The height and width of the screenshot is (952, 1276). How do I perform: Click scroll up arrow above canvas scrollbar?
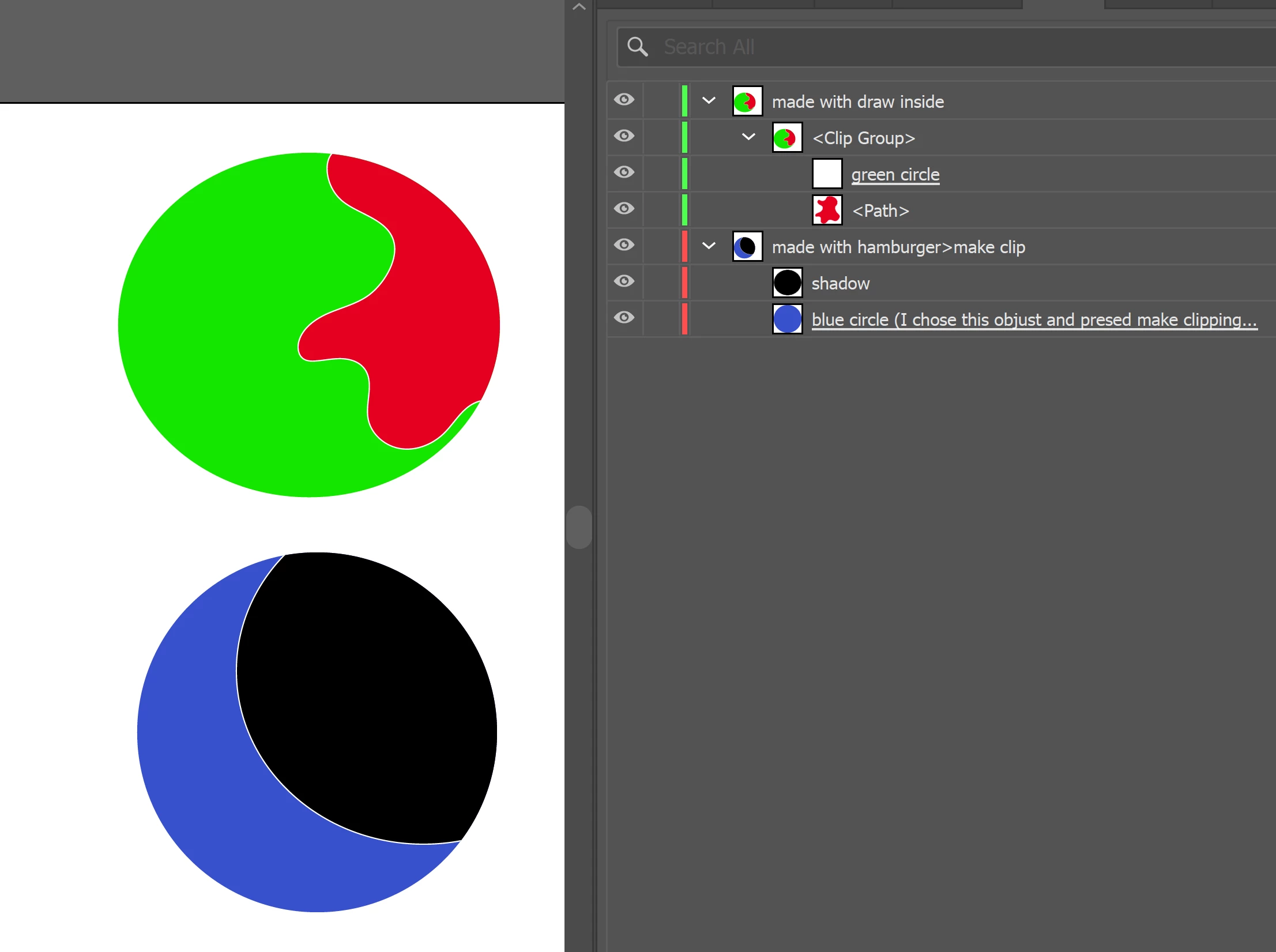click(579, 7)
